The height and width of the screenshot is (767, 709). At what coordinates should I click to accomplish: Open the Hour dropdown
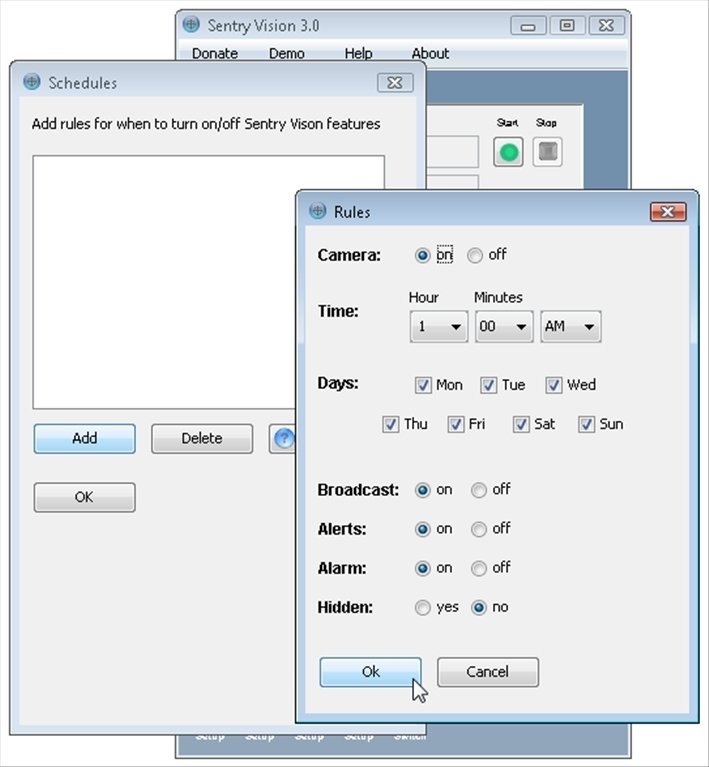pos(439,326)
